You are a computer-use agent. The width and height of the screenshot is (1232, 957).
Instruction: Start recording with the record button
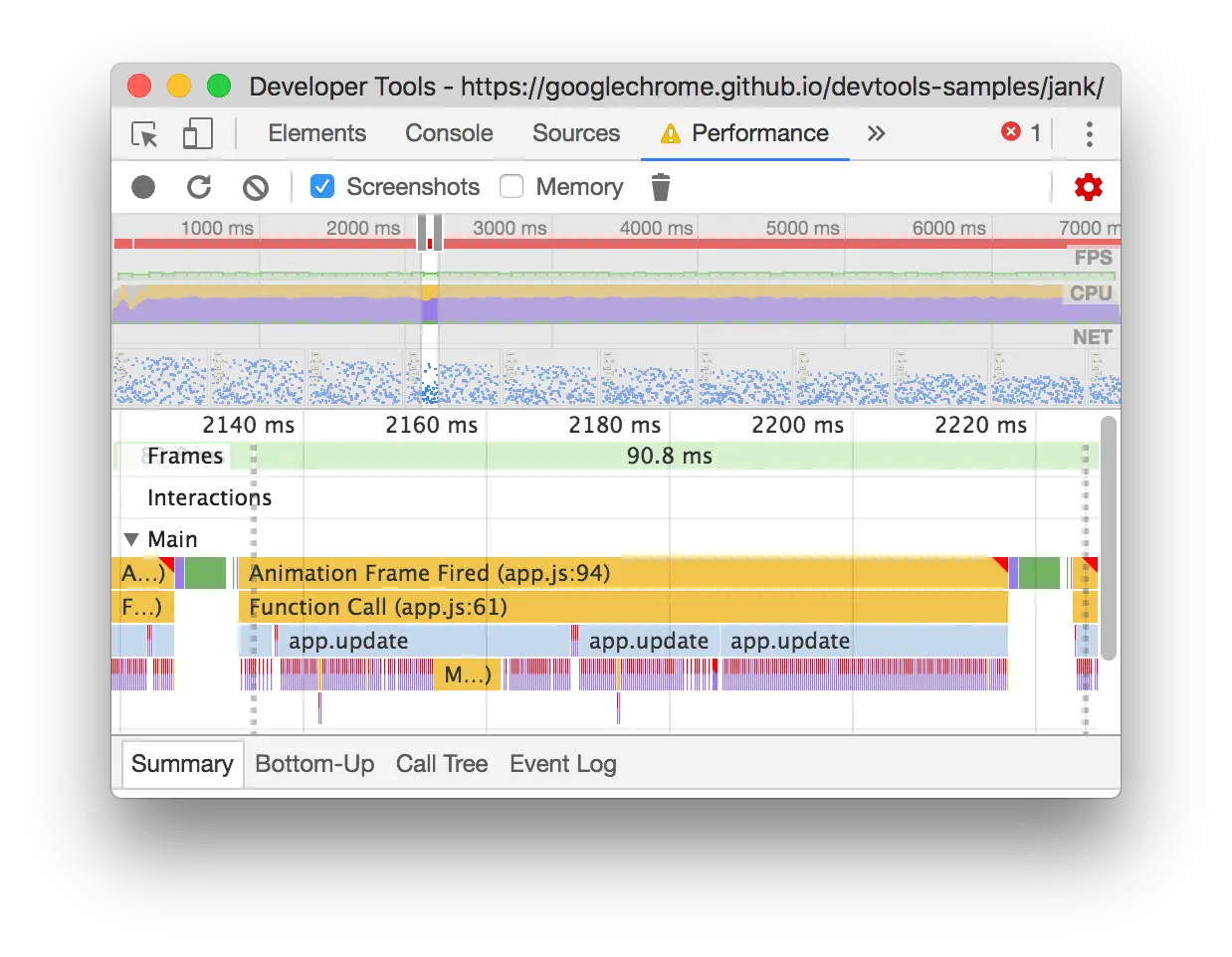coord(143,187)
